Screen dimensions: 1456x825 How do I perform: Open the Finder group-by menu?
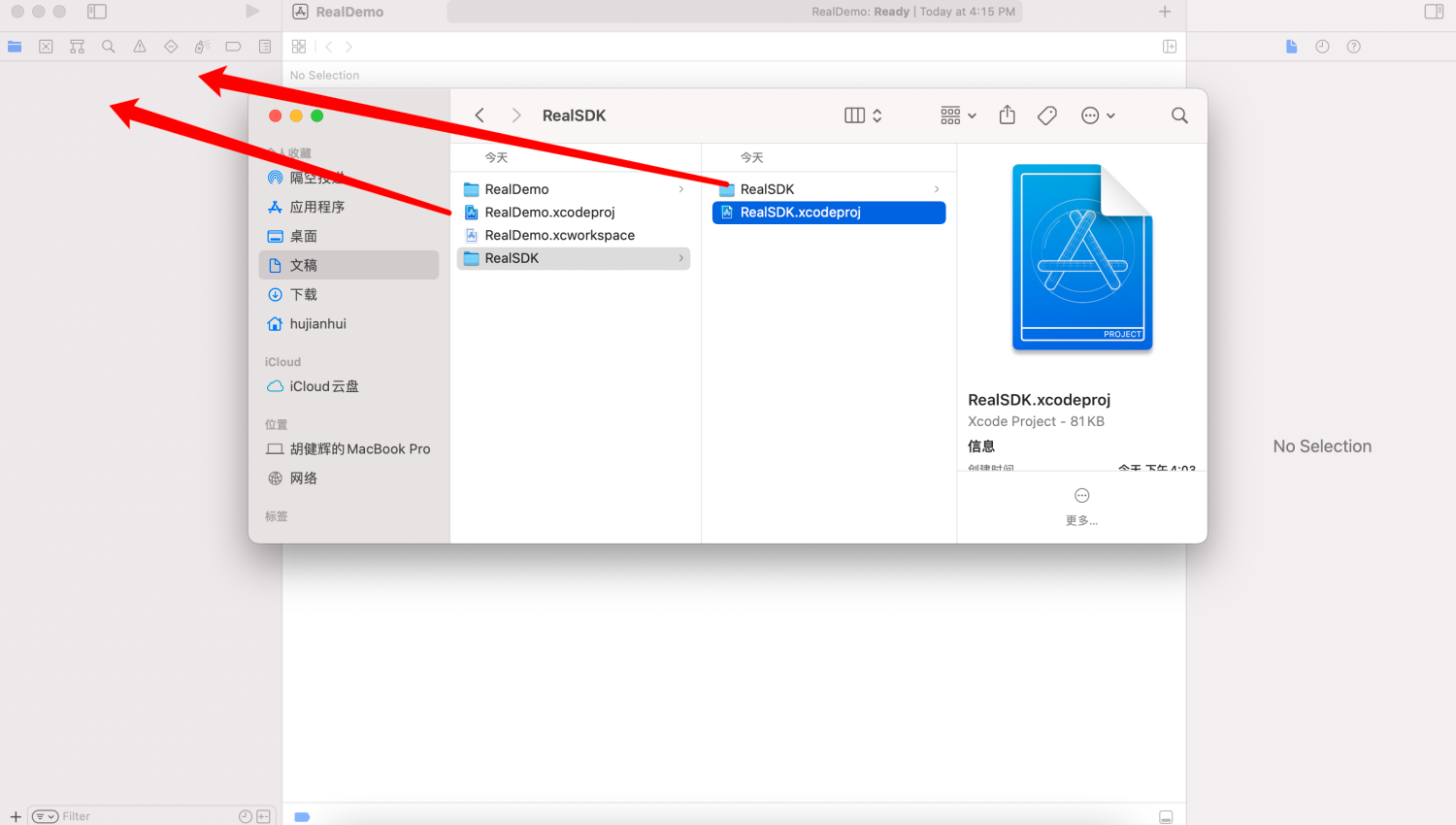click(x=958, y=115)
